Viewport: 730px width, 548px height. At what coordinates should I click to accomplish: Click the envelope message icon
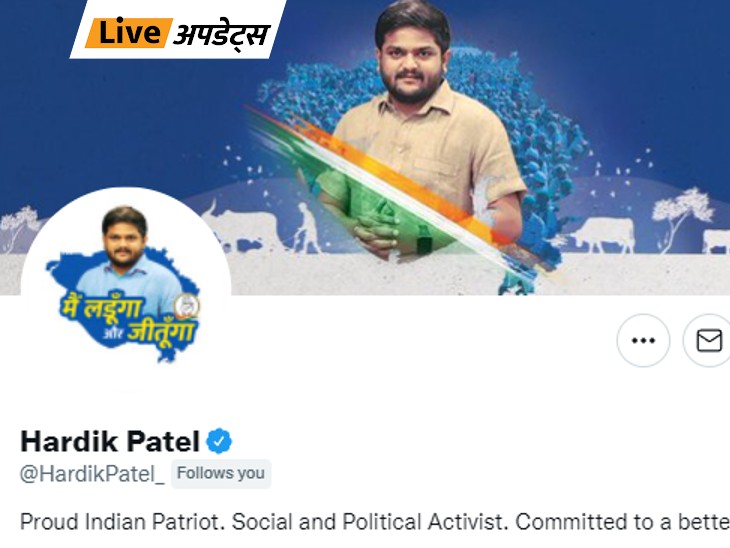(709, 340)
